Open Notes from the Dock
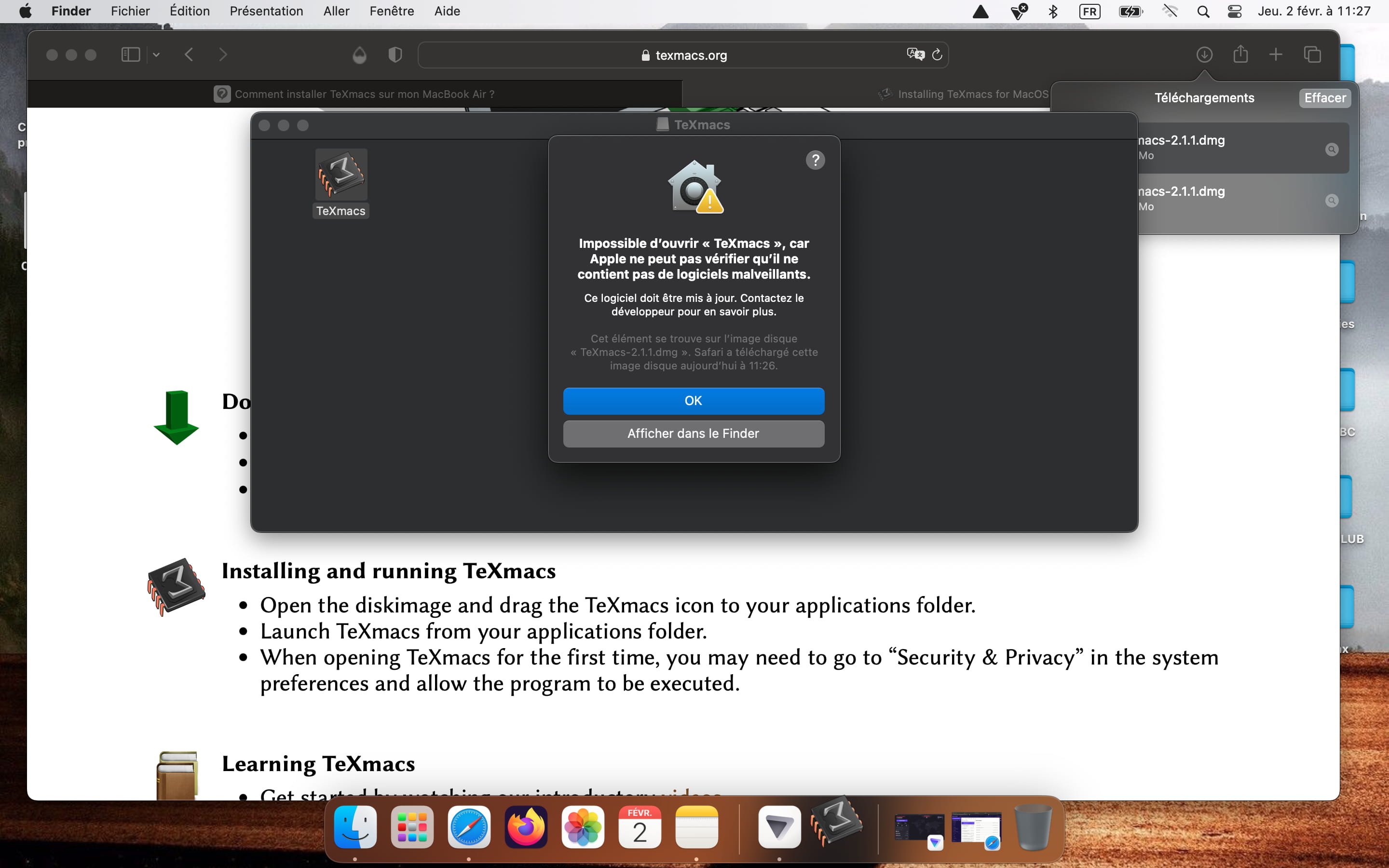Viewport: 1389px width, 868px height. [696, 827]
